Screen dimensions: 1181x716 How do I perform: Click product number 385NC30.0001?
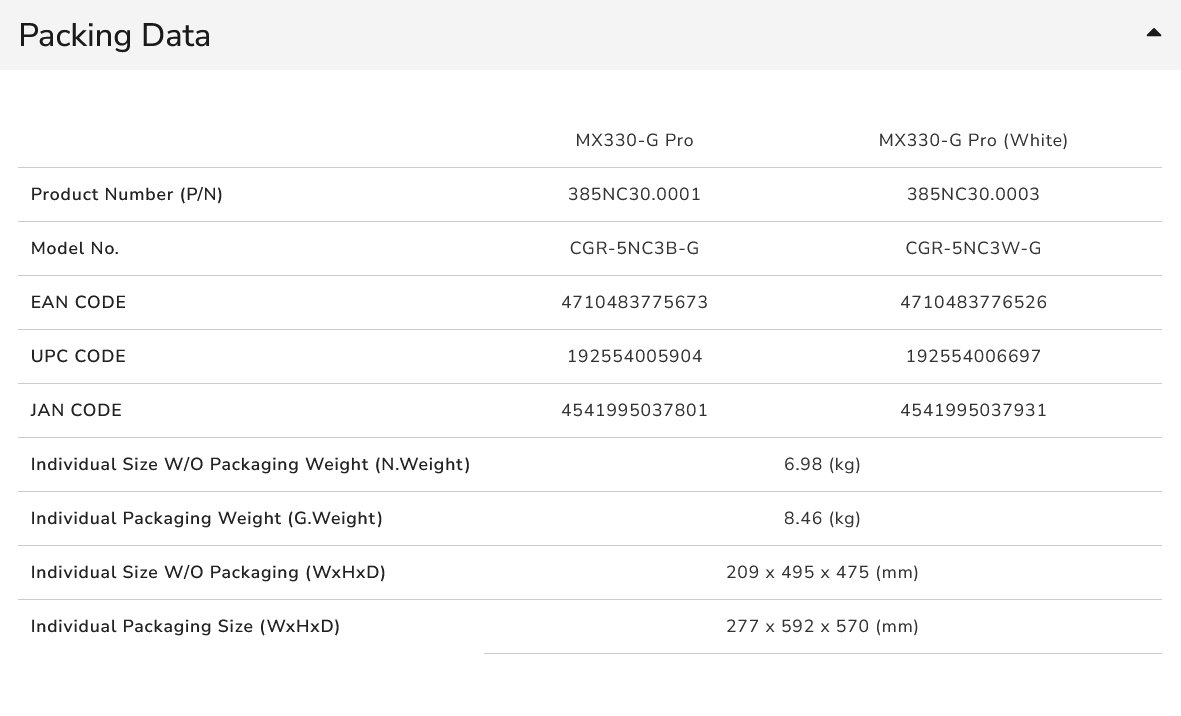point(634,195)
